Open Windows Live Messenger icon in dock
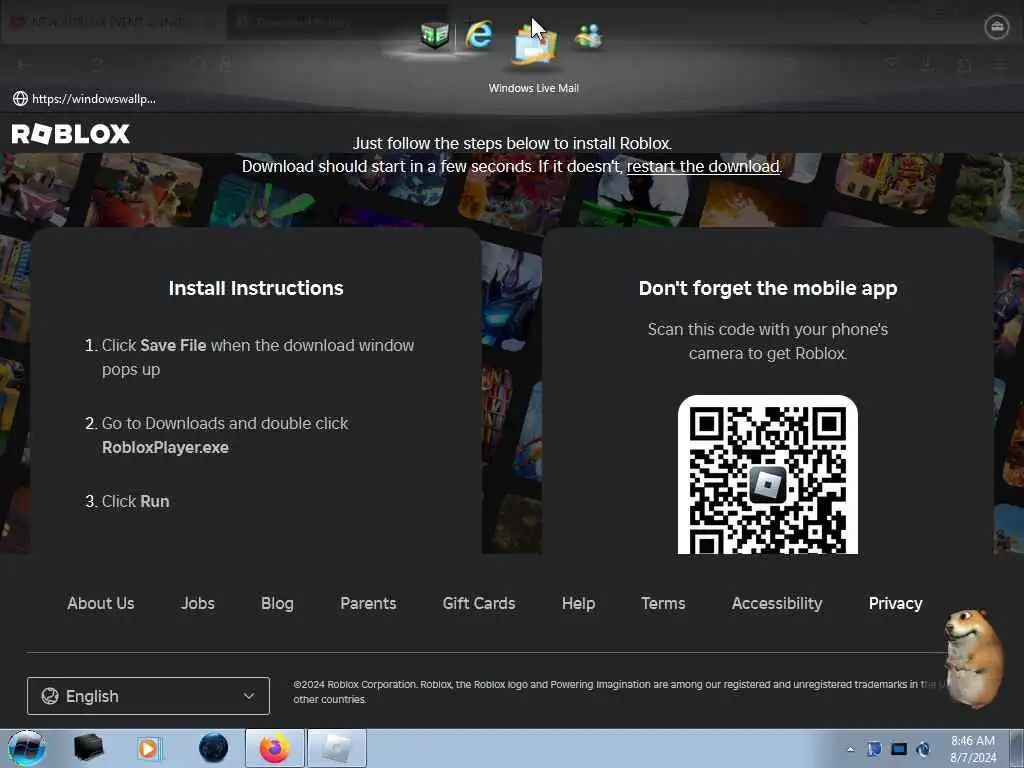 (588, 37)
